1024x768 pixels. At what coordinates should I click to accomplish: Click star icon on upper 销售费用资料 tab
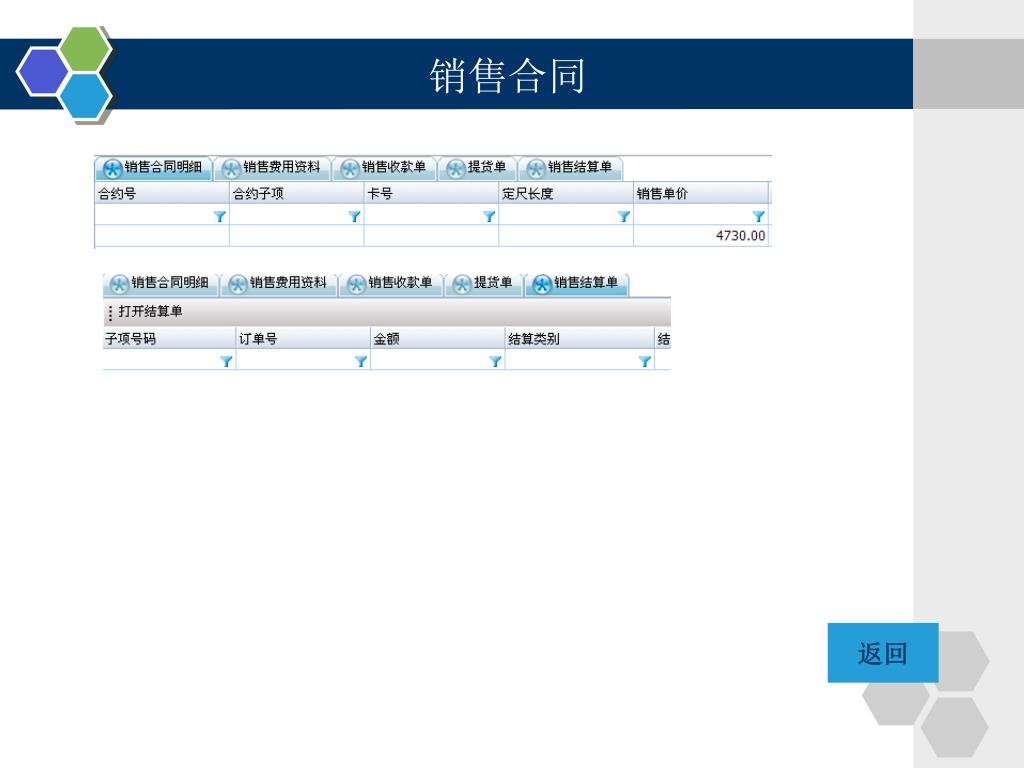tap(231, 169)
